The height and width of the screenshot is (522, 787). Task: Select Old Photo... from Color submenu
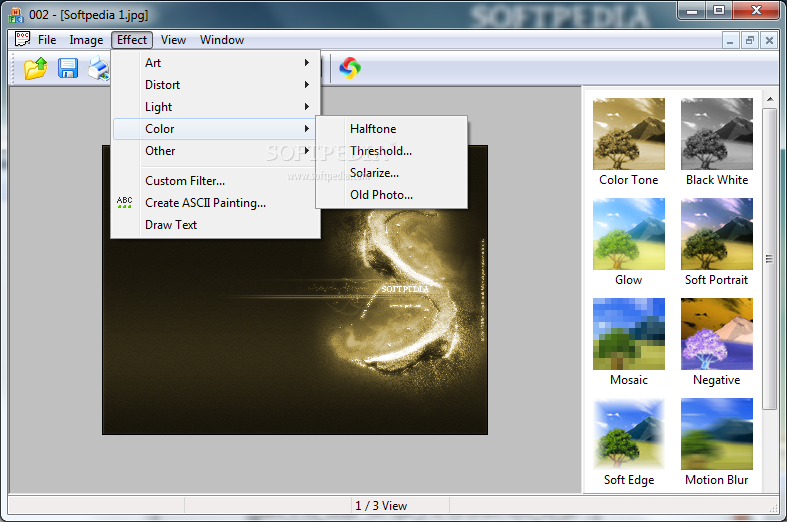(x=391, y=195)
